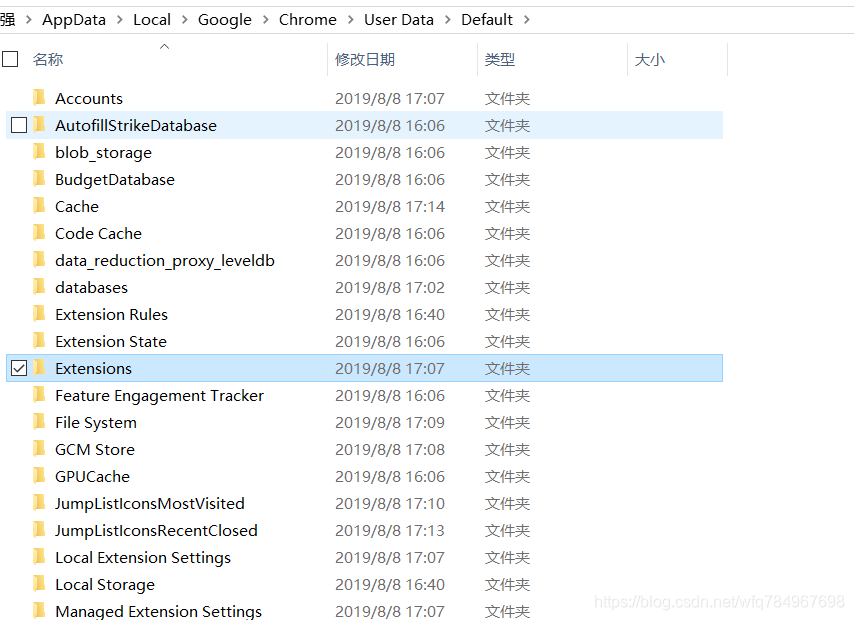
Task: Click the Extension State folder icon
Action: [39, 341]
